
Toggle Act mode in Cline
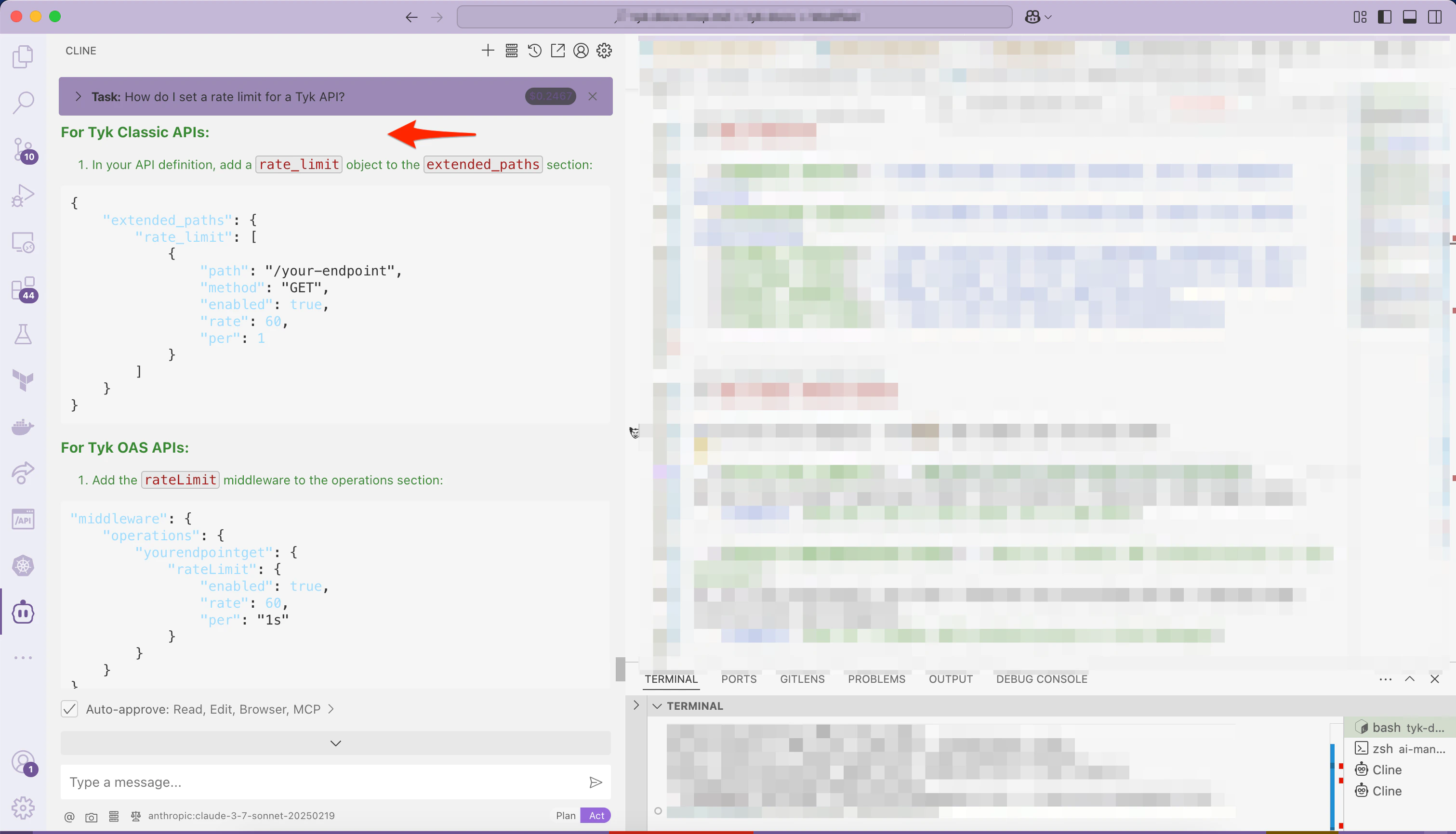click(x=596, y=815)
